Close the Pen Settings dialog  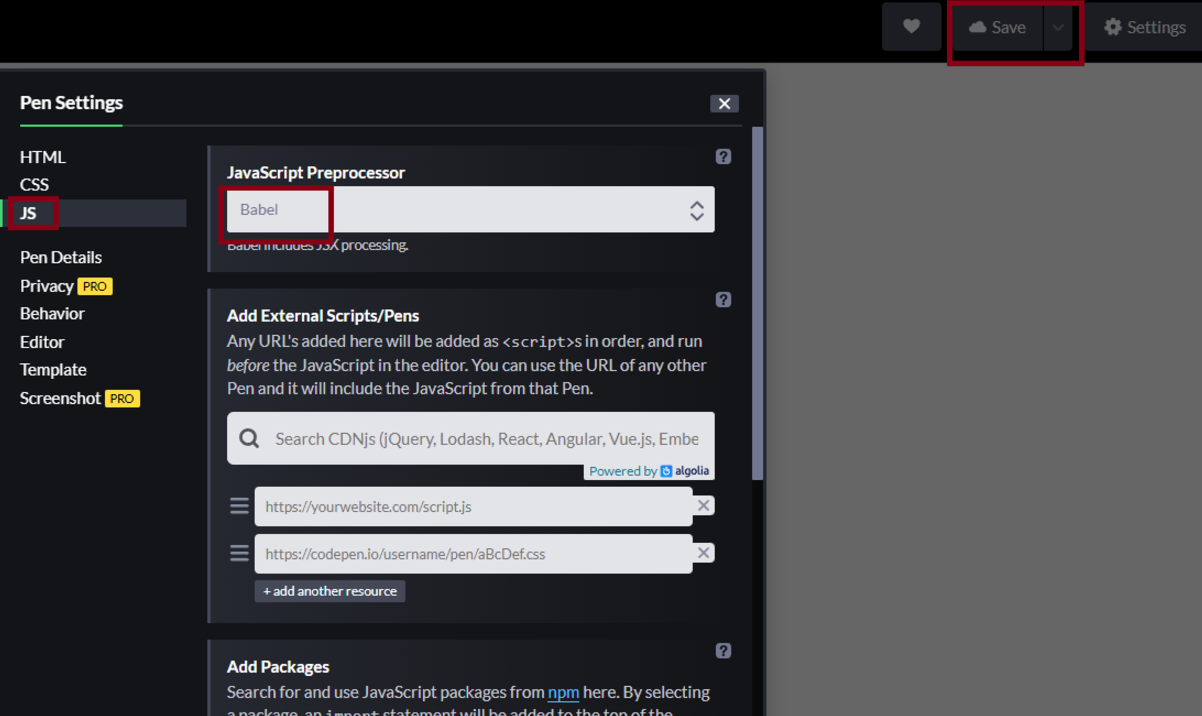pos(724,103)
